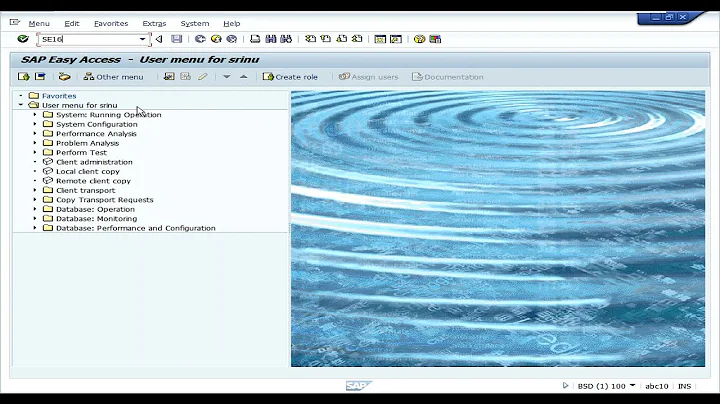The width and height of the screenshot is (720, 404).
Task: Click the Change Favorites pencil icon
Action: (202, 77)
